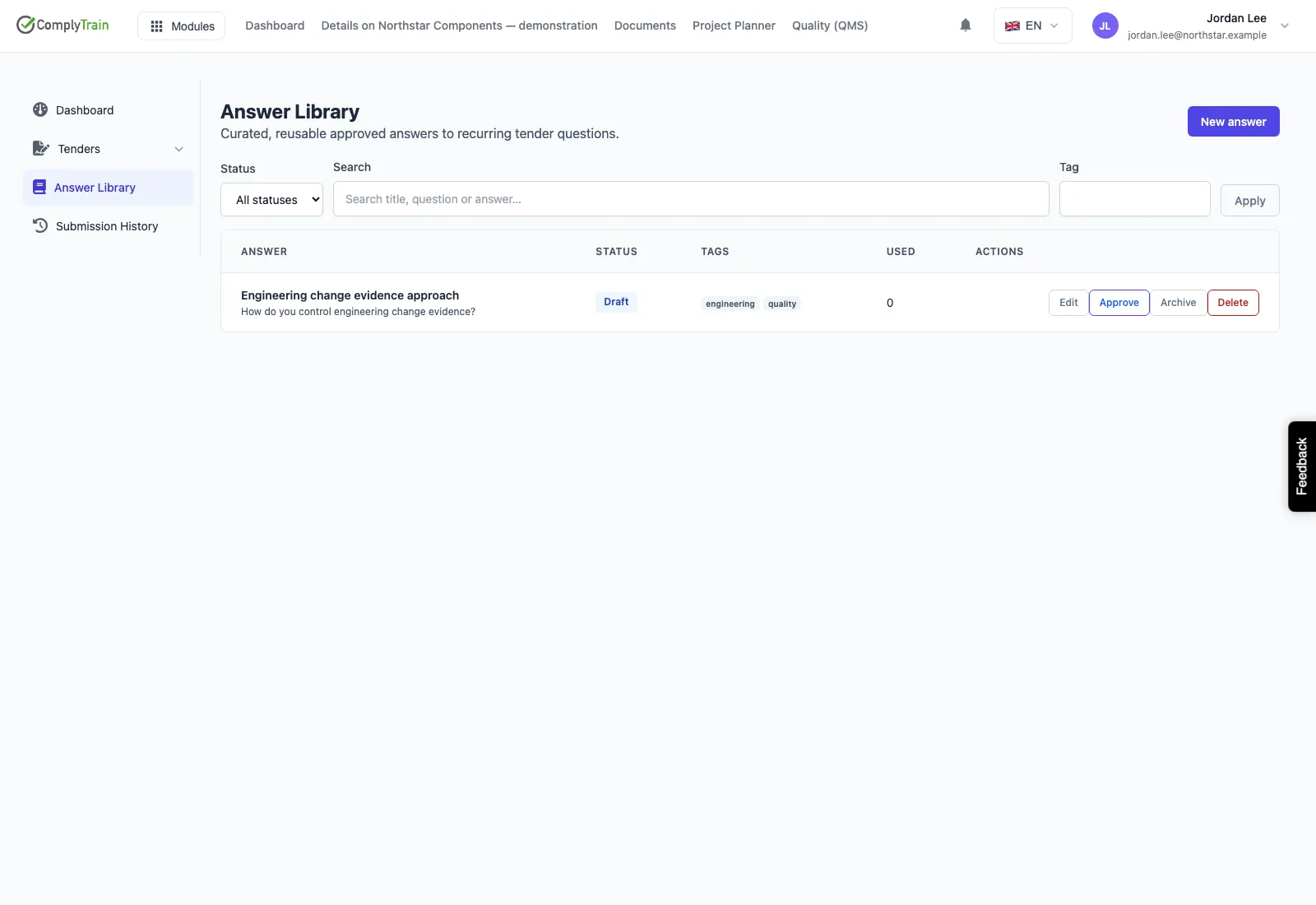Image resolution: width=1316 pixels, height=905 pixels.
Task: Select Answer Library in sidebar
Action: click(x=109, y=188)
